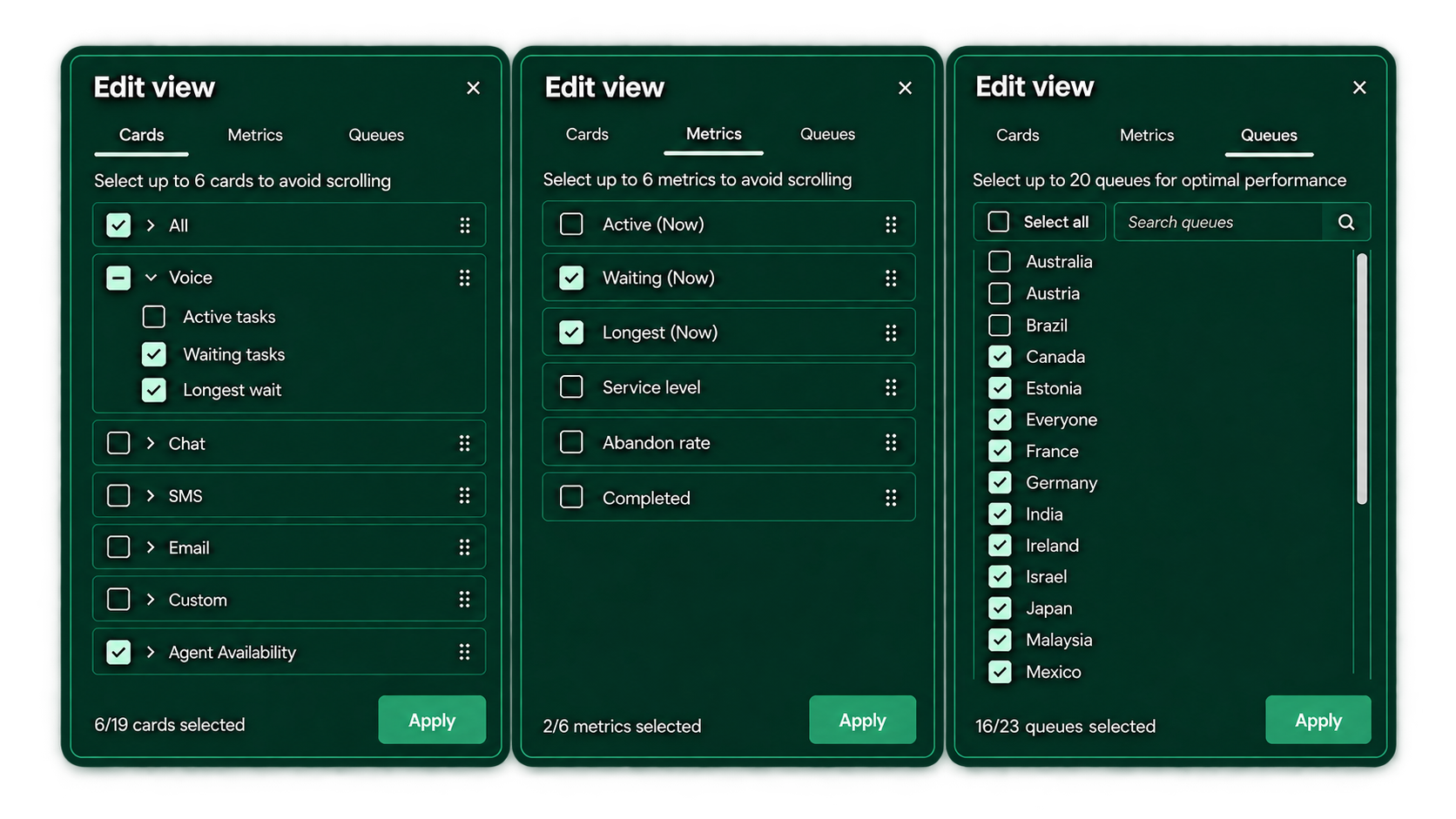This screenshot has width=1456, height=819.
Task: Uncheck the Canada queue checkbox
Action: point(1000,357)
